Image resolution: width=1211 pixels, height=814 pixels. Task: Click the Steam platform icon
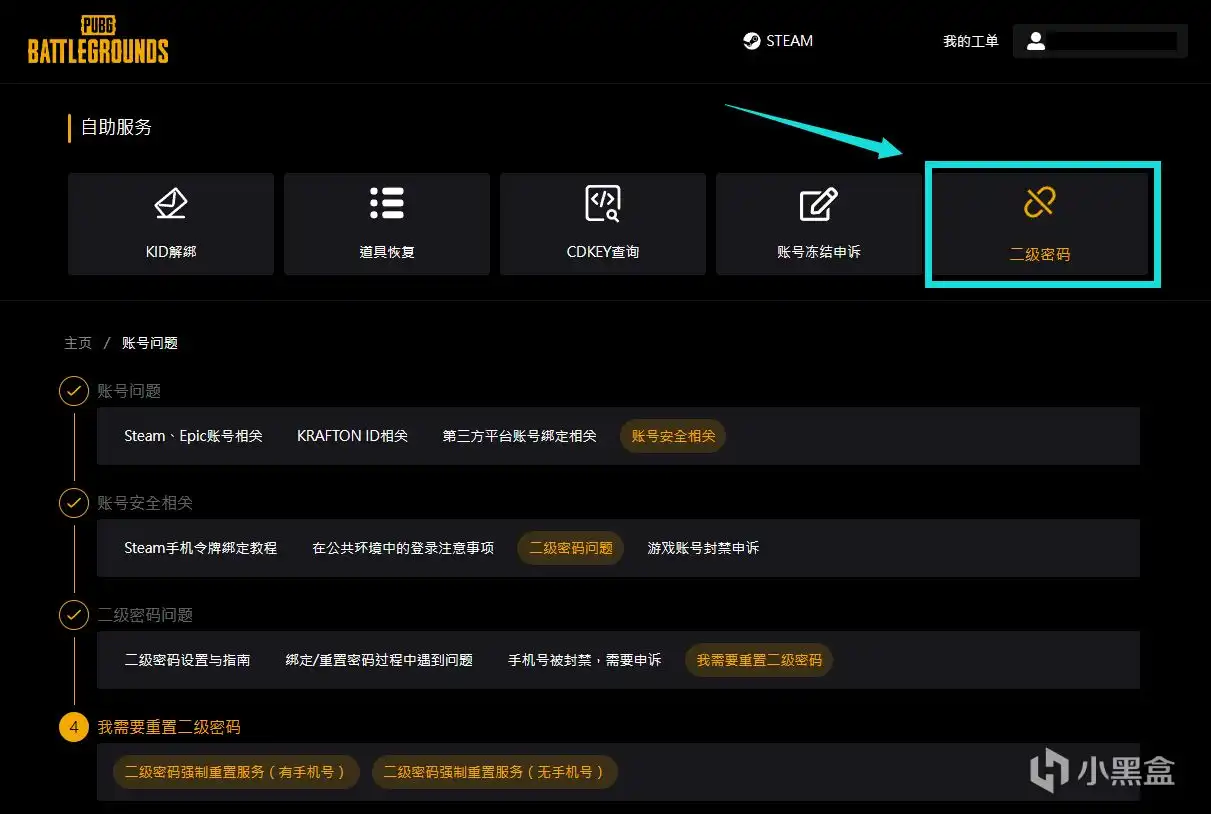(752, 41)
